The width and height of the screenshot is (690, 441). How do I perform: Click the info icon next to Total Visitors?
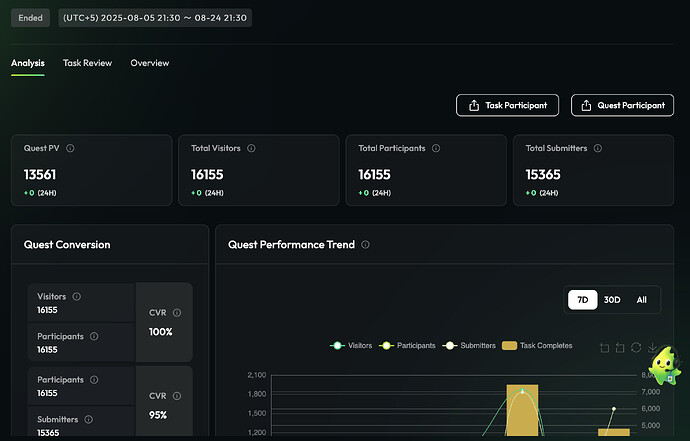tap(251, 148)
